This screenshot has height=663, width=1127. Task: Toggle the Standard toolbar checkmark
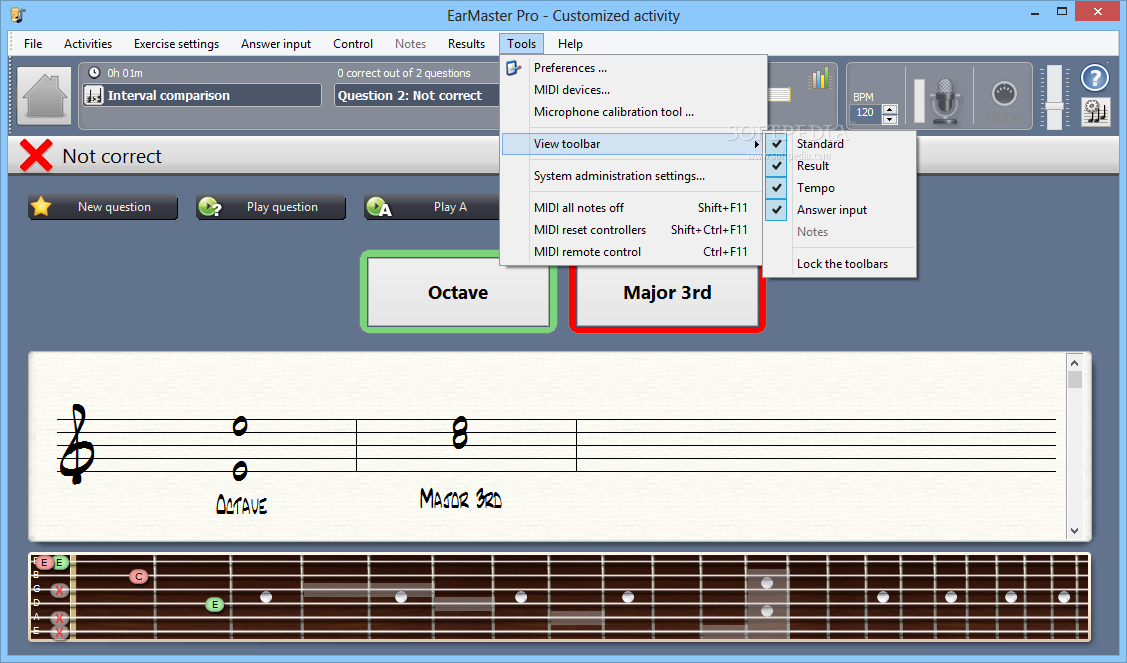pos(776,144)
